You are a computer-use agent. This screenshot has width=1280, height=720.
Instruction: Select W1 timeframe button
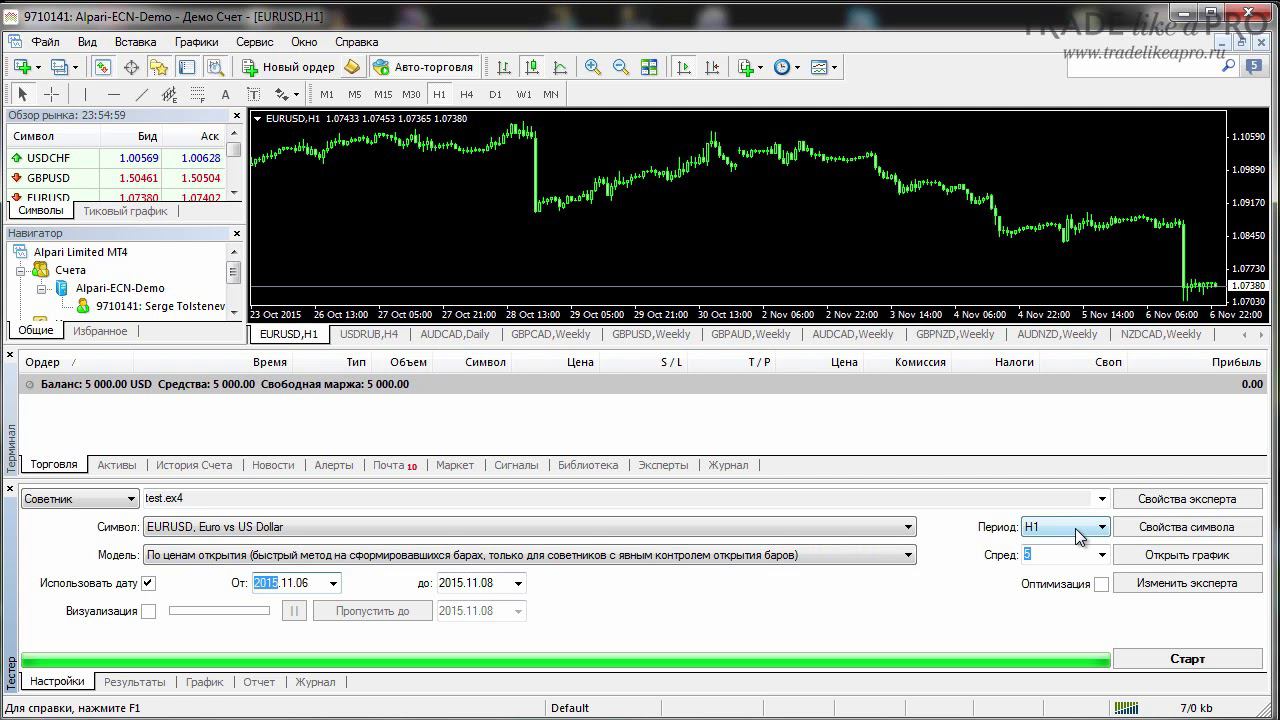tap(523, 94)
